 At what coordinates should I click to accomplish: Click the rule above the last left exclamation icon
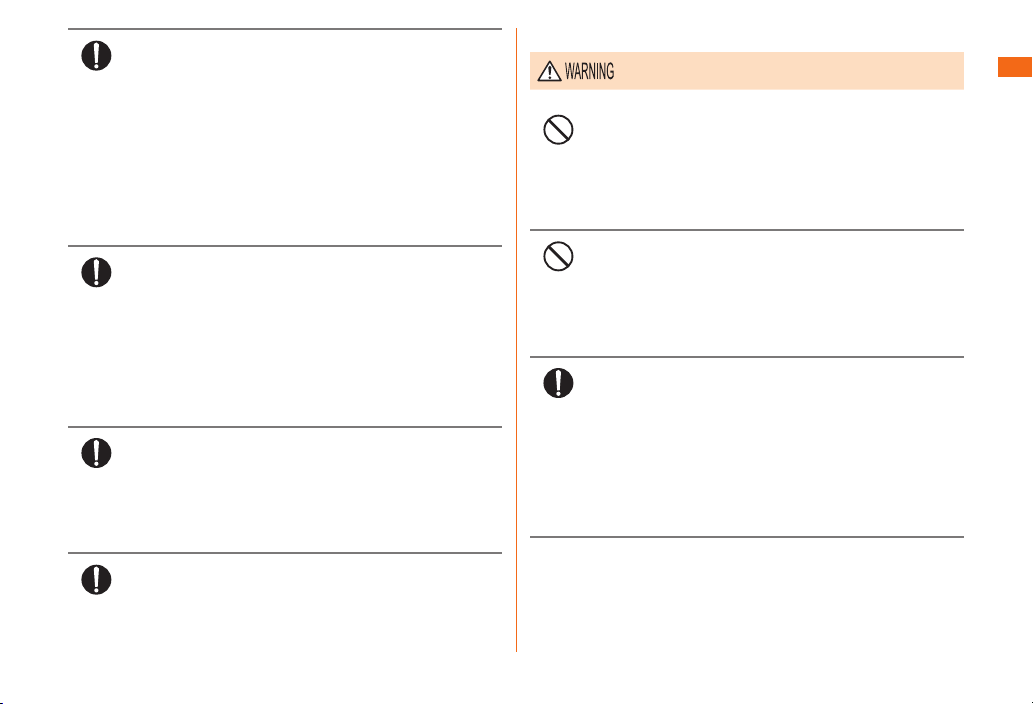click(x=285, y=553)
